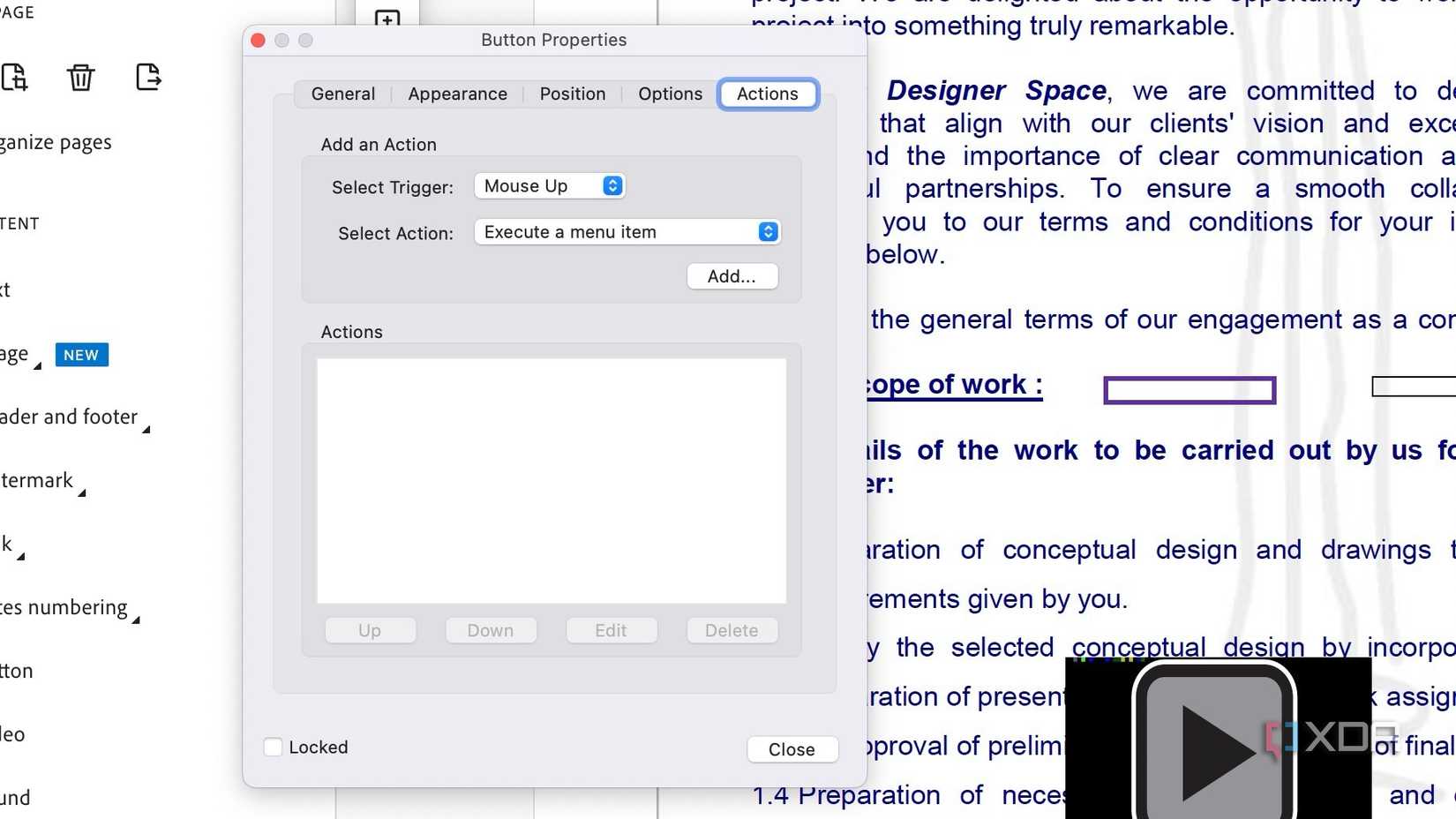Switch to the General tab
Image resolution: width=1456 pixels, height=819 pixels.
pos(342,94)
